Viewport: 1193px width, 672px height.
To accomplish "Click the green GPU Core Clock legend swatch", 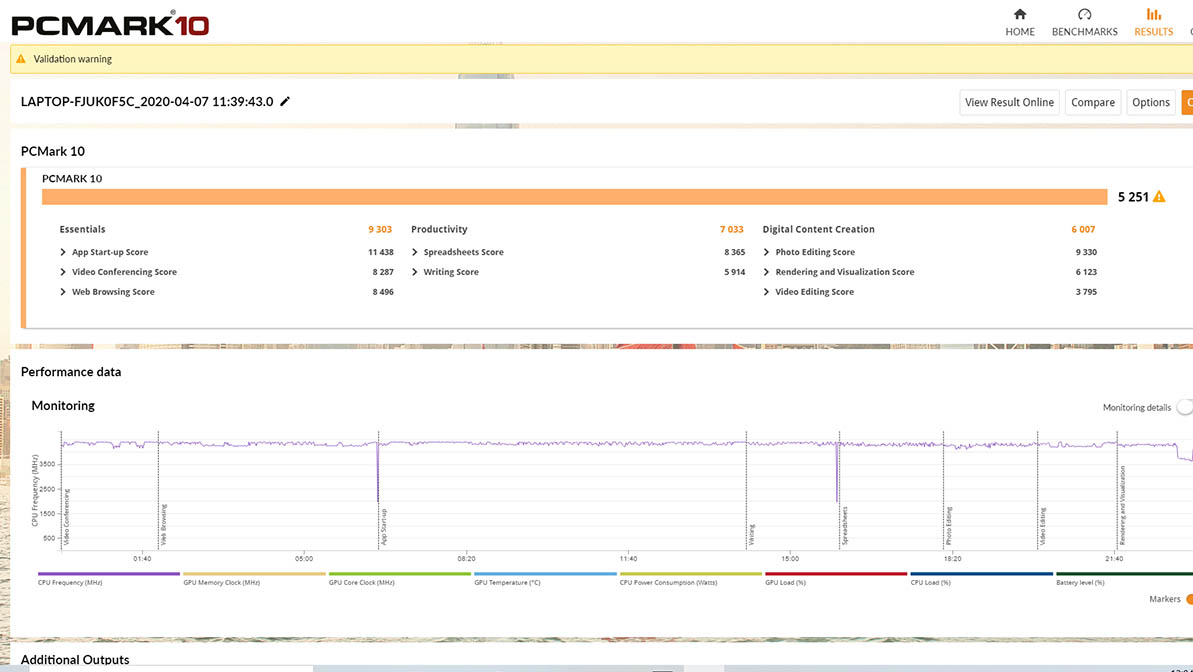I will click(x=399, y=574).
